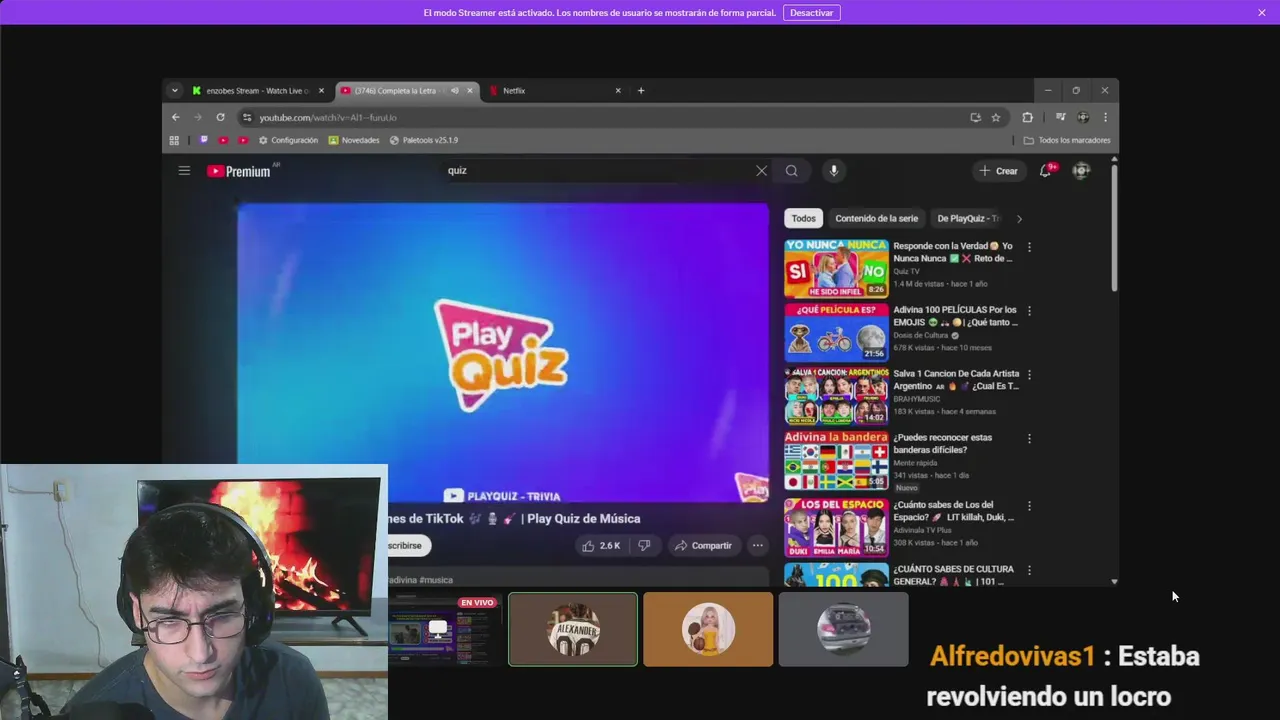Open the 'Todos los marcadores' folder
Image resolution: width=1280 pixels, height=720 pixels.
[1067, 140]
